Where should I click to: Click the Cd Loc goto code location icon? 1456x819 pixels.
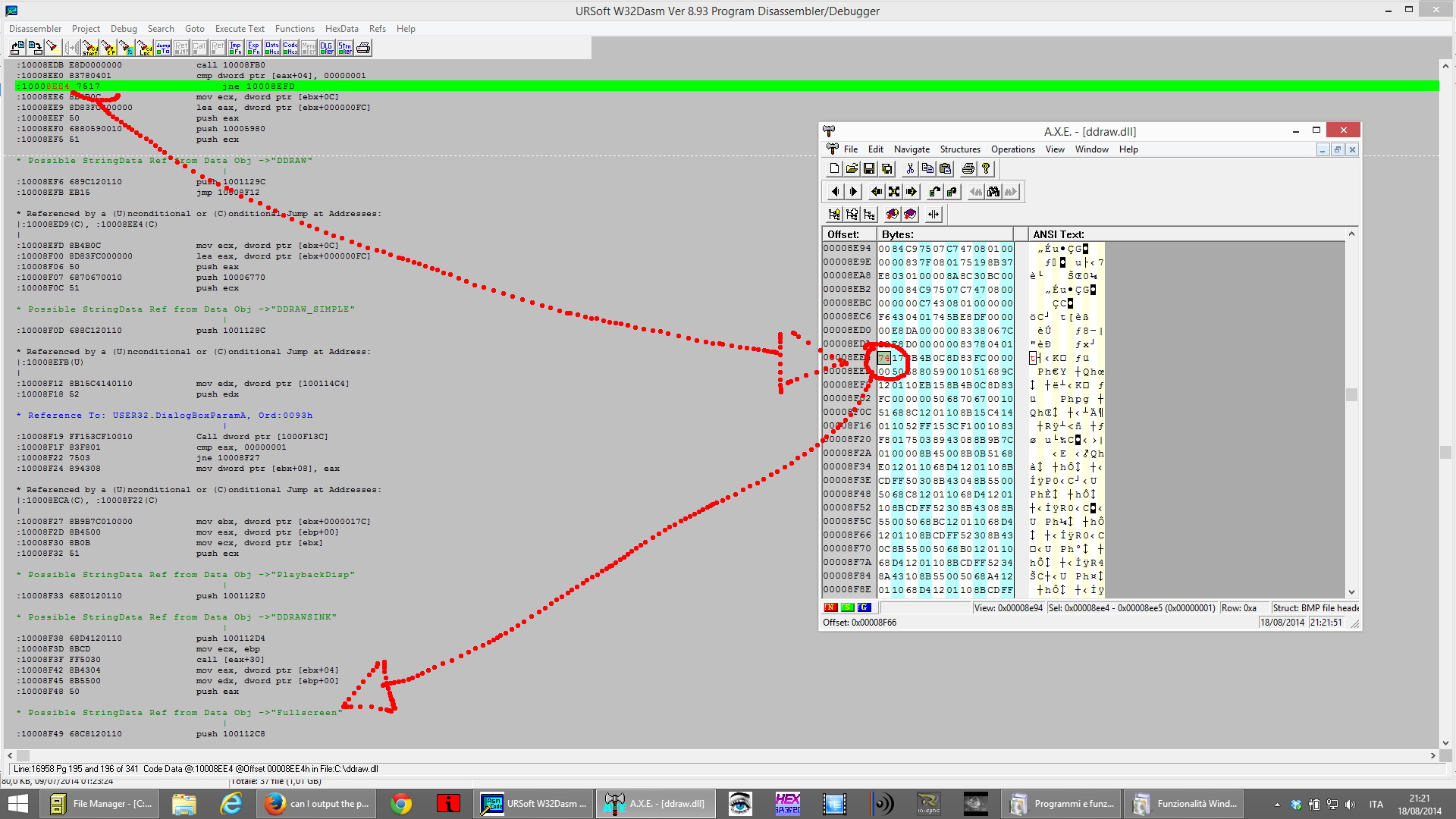point(144,48)
